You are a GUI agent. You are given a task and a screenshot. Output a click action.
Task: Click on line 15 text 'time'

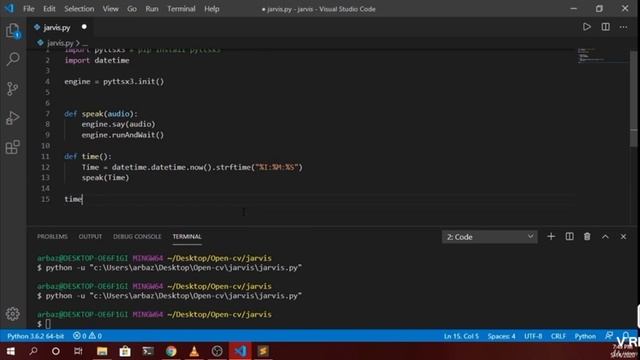pos(73,199)
